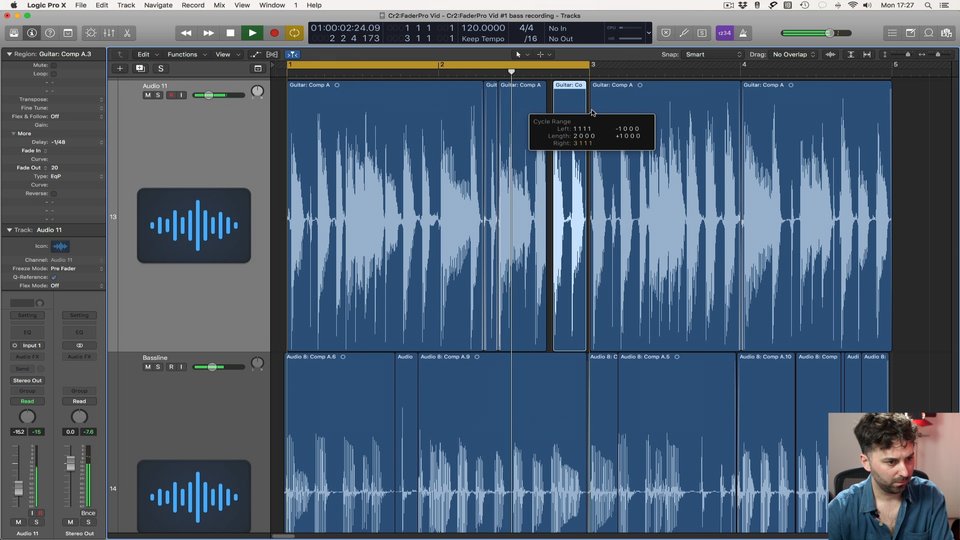Click the Fast Forward transport button
The height and width of the screenshot is (540, 960).
(208, 33)
